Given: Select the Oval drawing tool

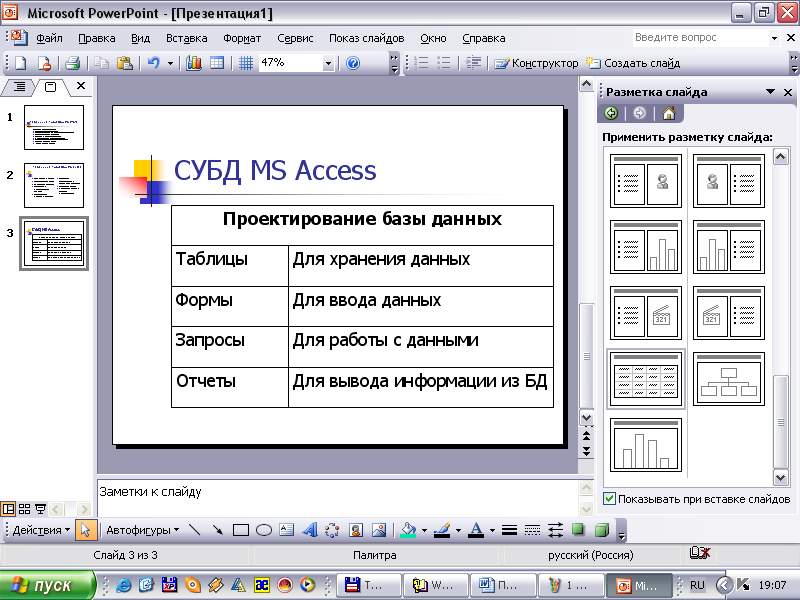Looking at the screenshot, I should point(264,530).
